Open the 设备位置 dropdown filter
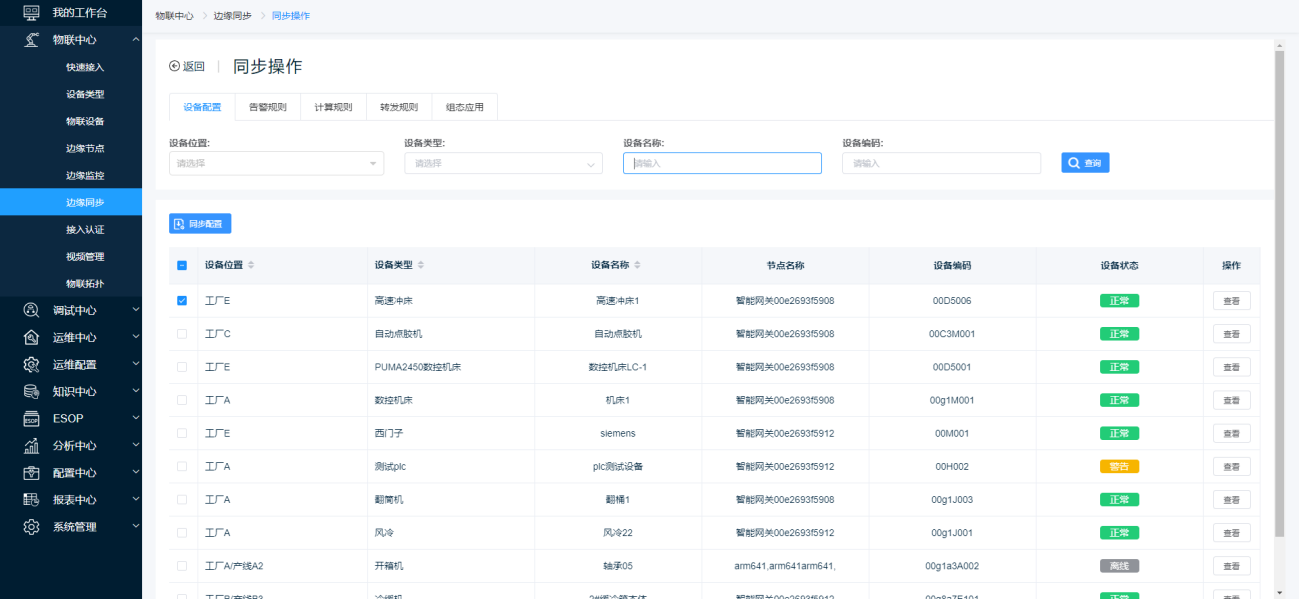 (276, 163)
